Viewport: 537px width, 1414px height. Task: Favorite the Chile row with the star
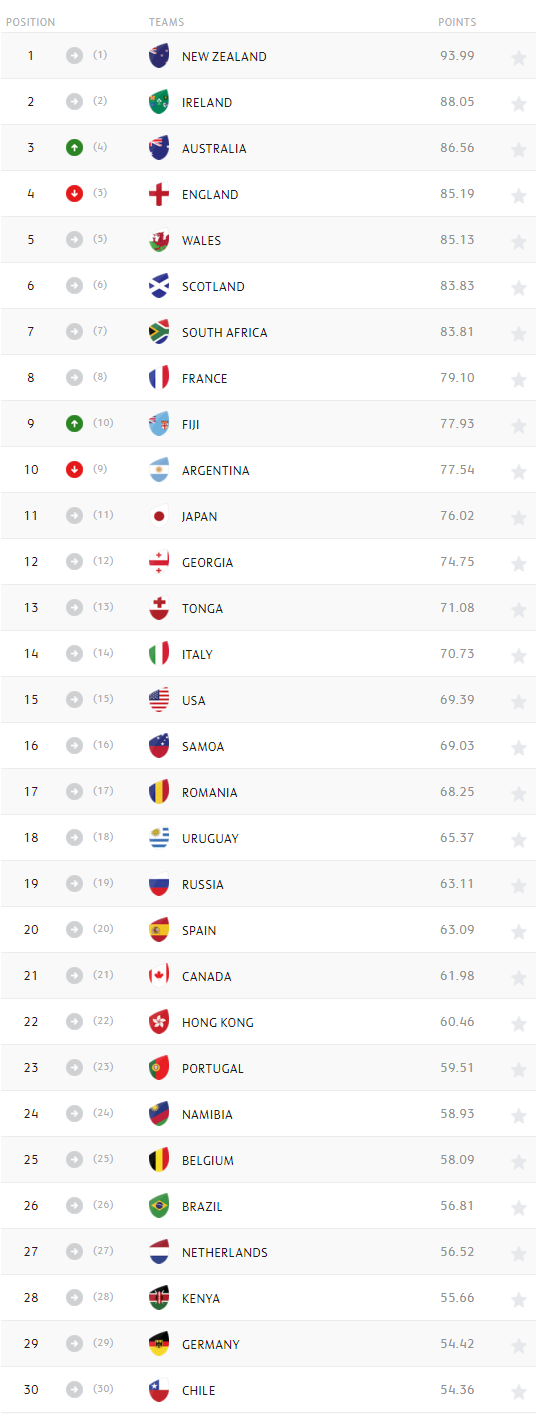[518, 1392]
